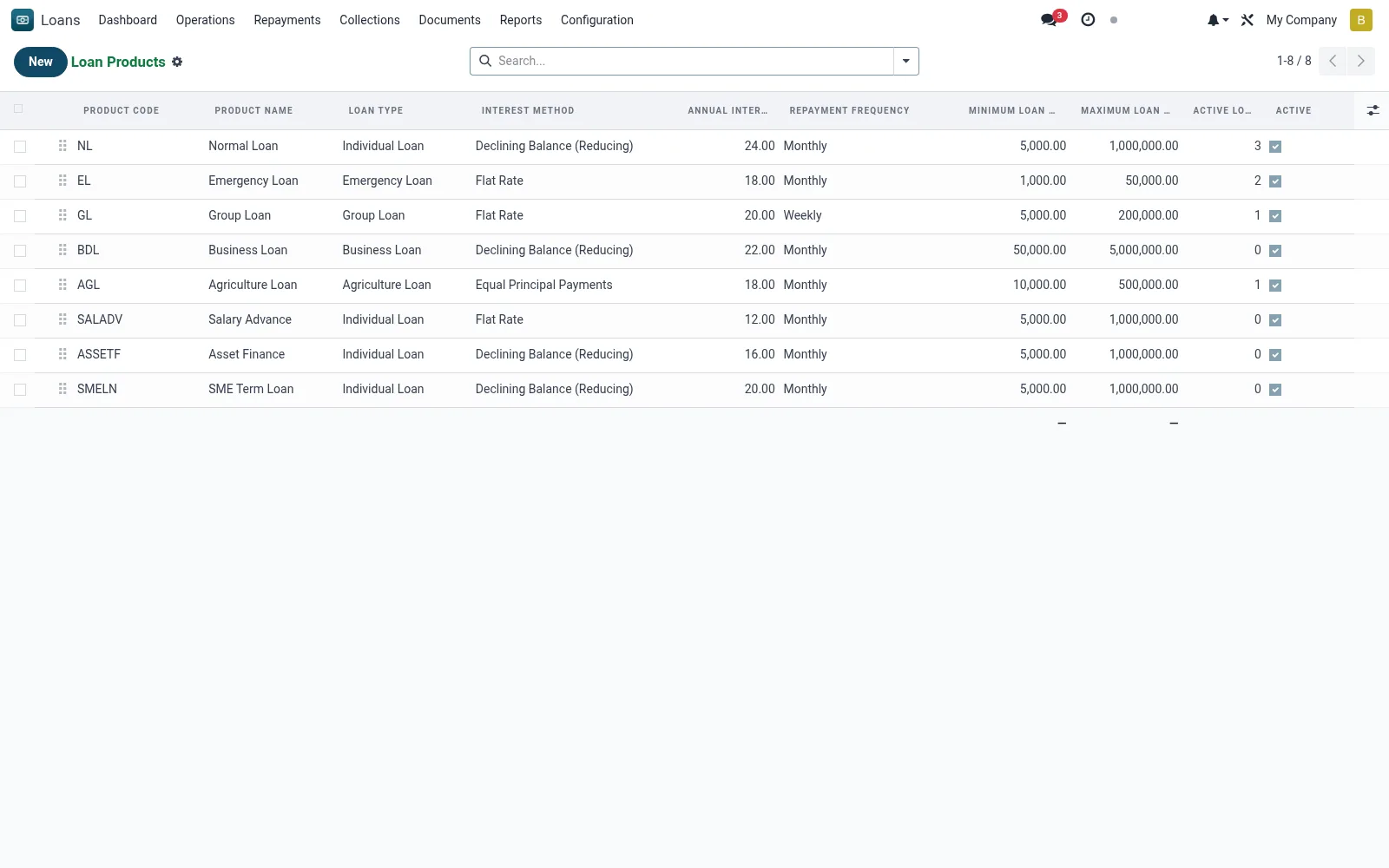Click the notification bell icon
The width and height of the screenshot is (1389, 868).
click(x=1217, y=20)
